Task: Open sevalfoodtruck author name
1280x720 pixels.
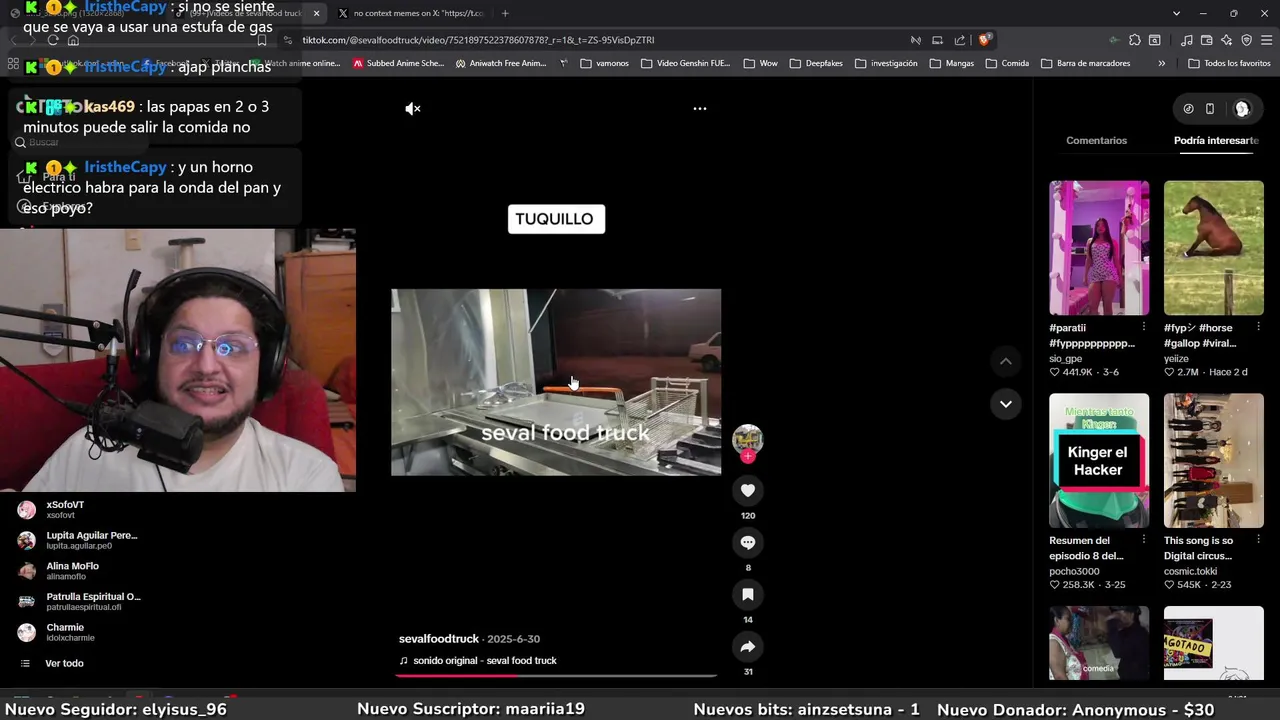Action: (x=439, y=639)
